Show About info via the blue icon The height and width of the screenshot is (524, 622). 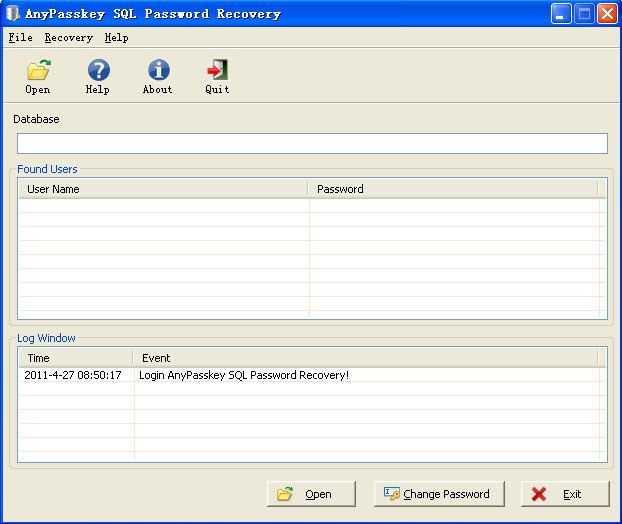[x=159, y=70]
